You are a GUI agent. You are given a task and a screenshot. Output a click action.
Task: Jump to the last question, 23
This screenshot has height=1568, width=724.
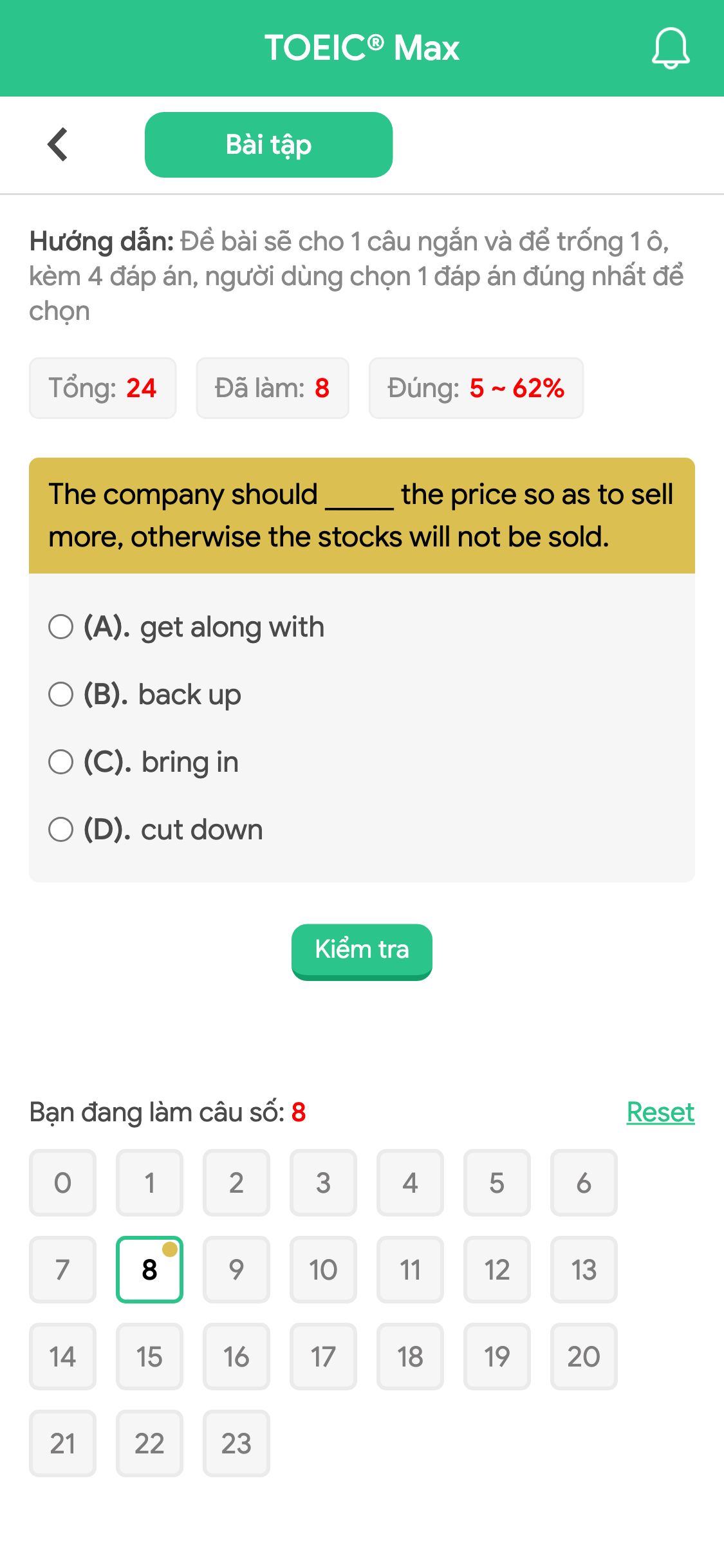click(x=236, y=1443)
